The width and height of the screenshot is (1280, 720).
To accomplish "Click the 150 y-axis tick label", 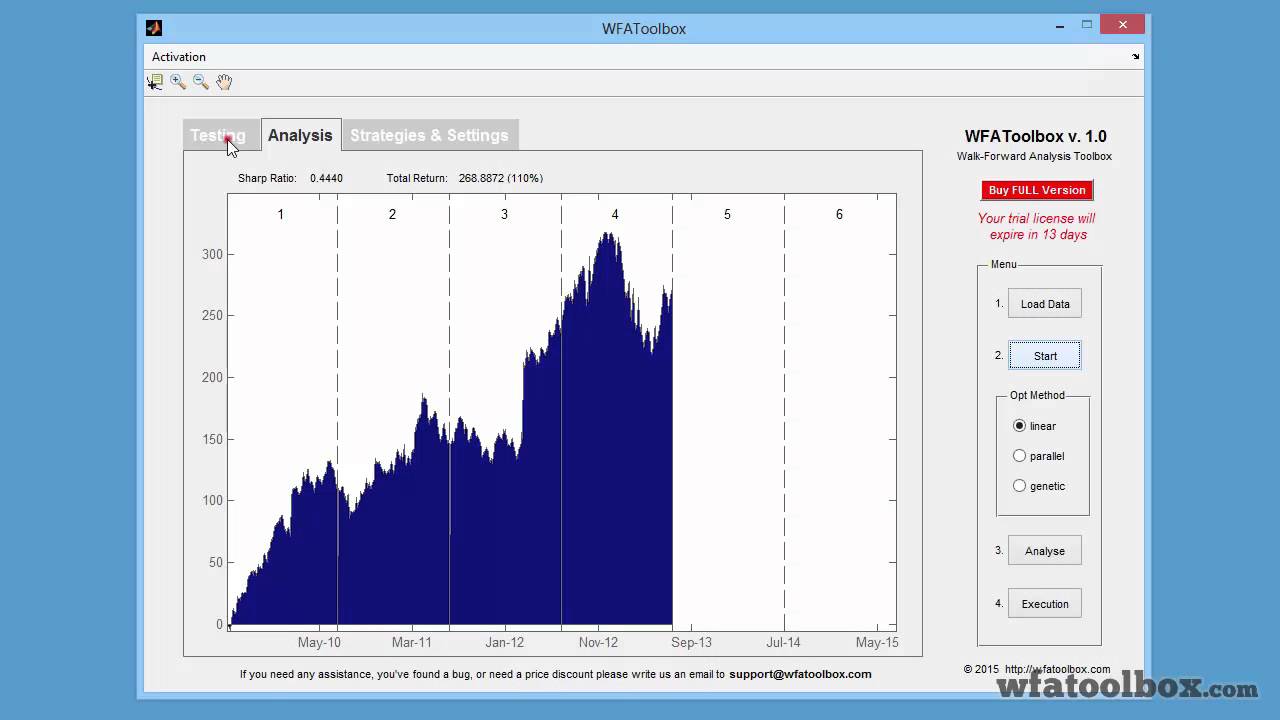I will pos(212,439).
